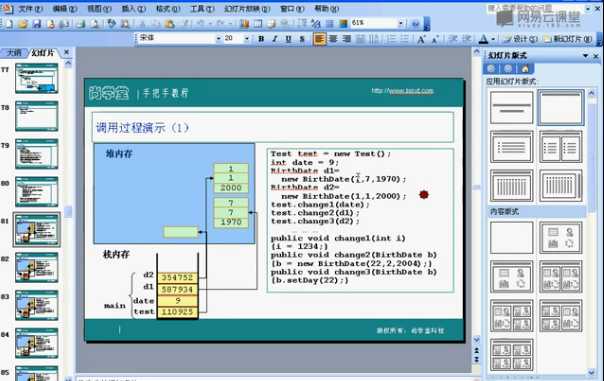Image resolution: width=604 pixels, height=381 pixels.
Task: Select the Title and Text layout thumbnail
Action: pyautogui.click(x=512, y=147)
